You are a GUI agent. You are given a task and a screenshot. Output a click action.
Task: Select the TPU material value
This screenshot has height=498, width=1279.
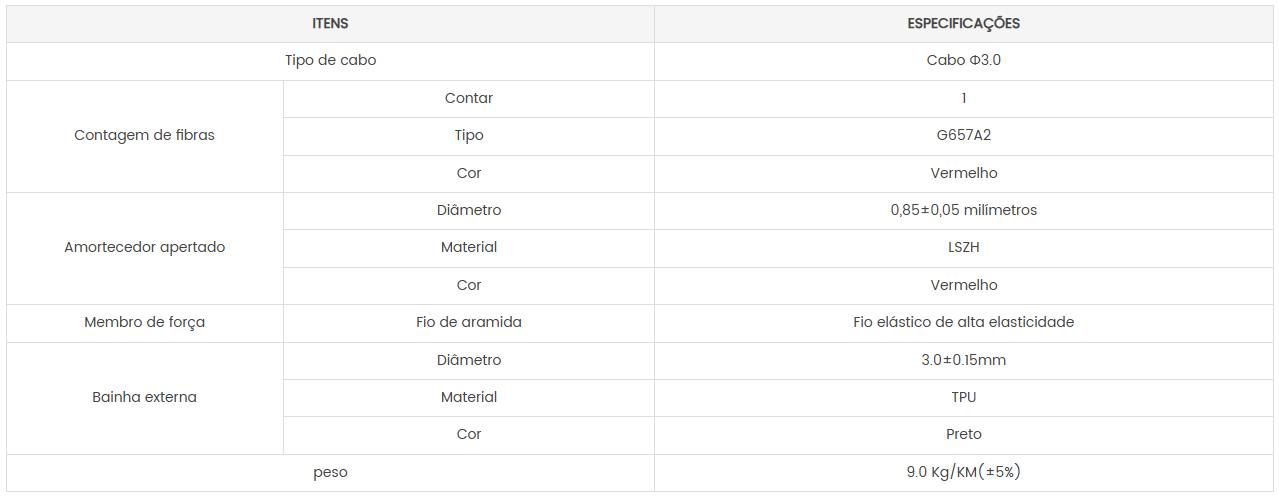(963, 397)
